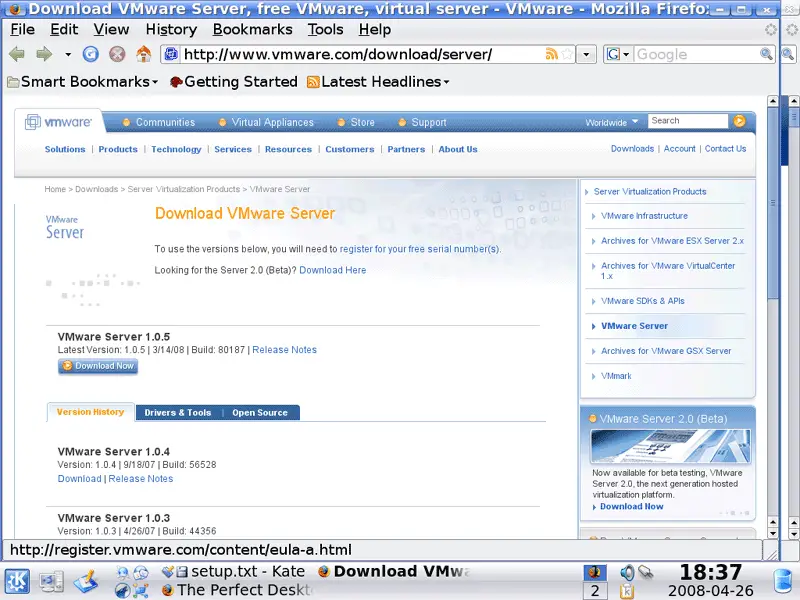
Task: Switch to The Perfect Desktop Firefox window
Action: coord(236,590)
